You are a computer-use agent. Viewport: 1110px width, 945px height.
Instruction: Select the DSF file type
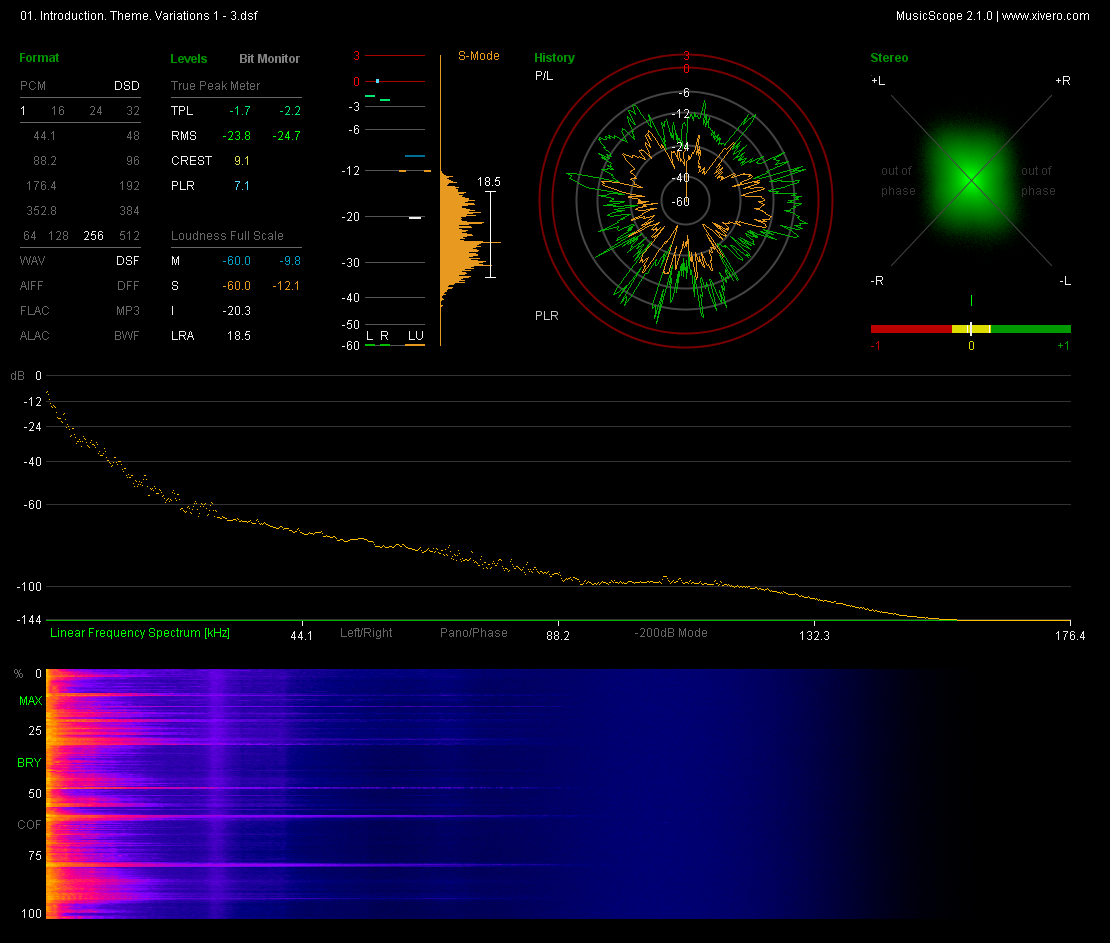(127, 260)
